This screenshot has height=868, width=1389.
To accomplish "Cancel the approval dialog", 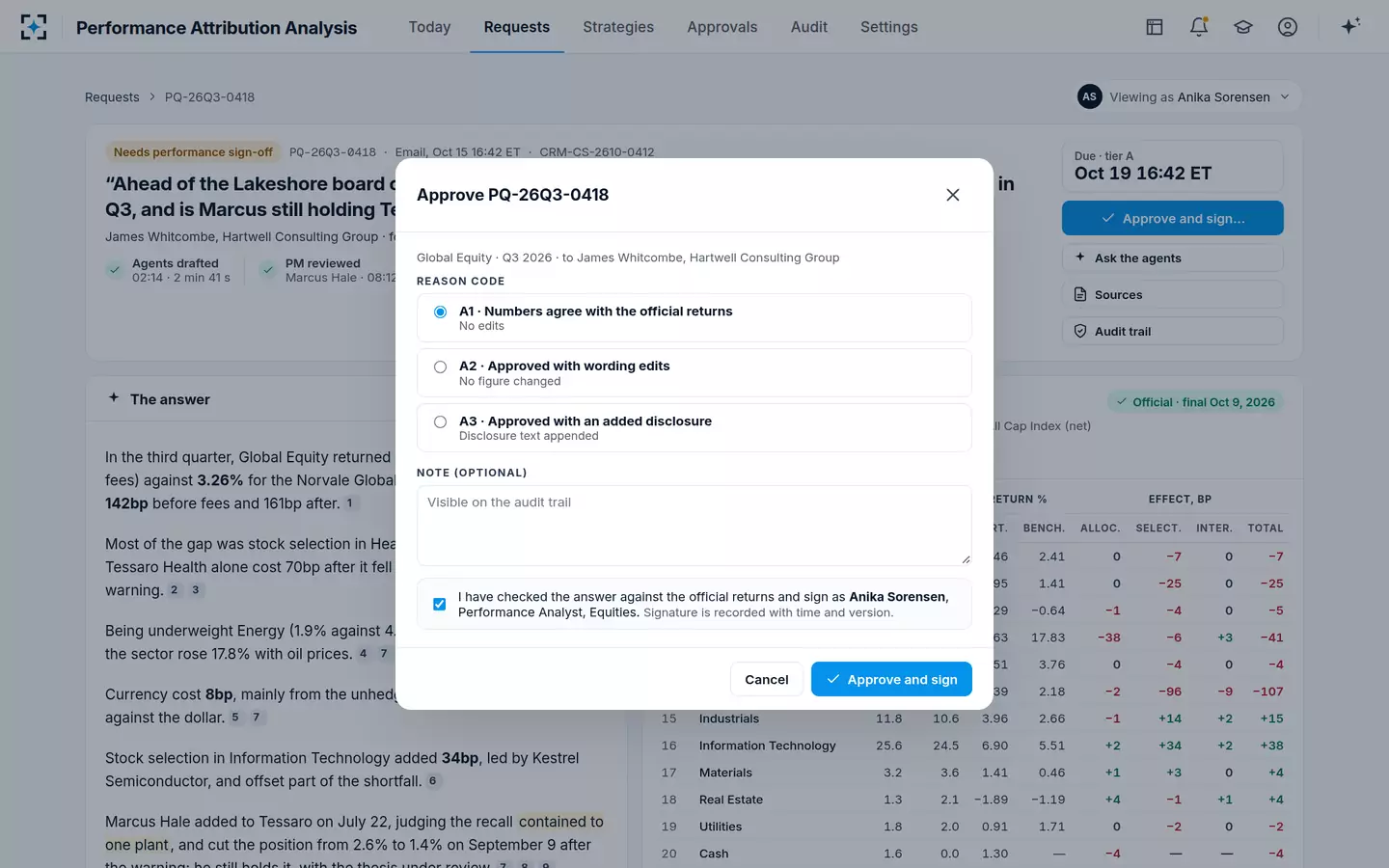I will point(767,679).
